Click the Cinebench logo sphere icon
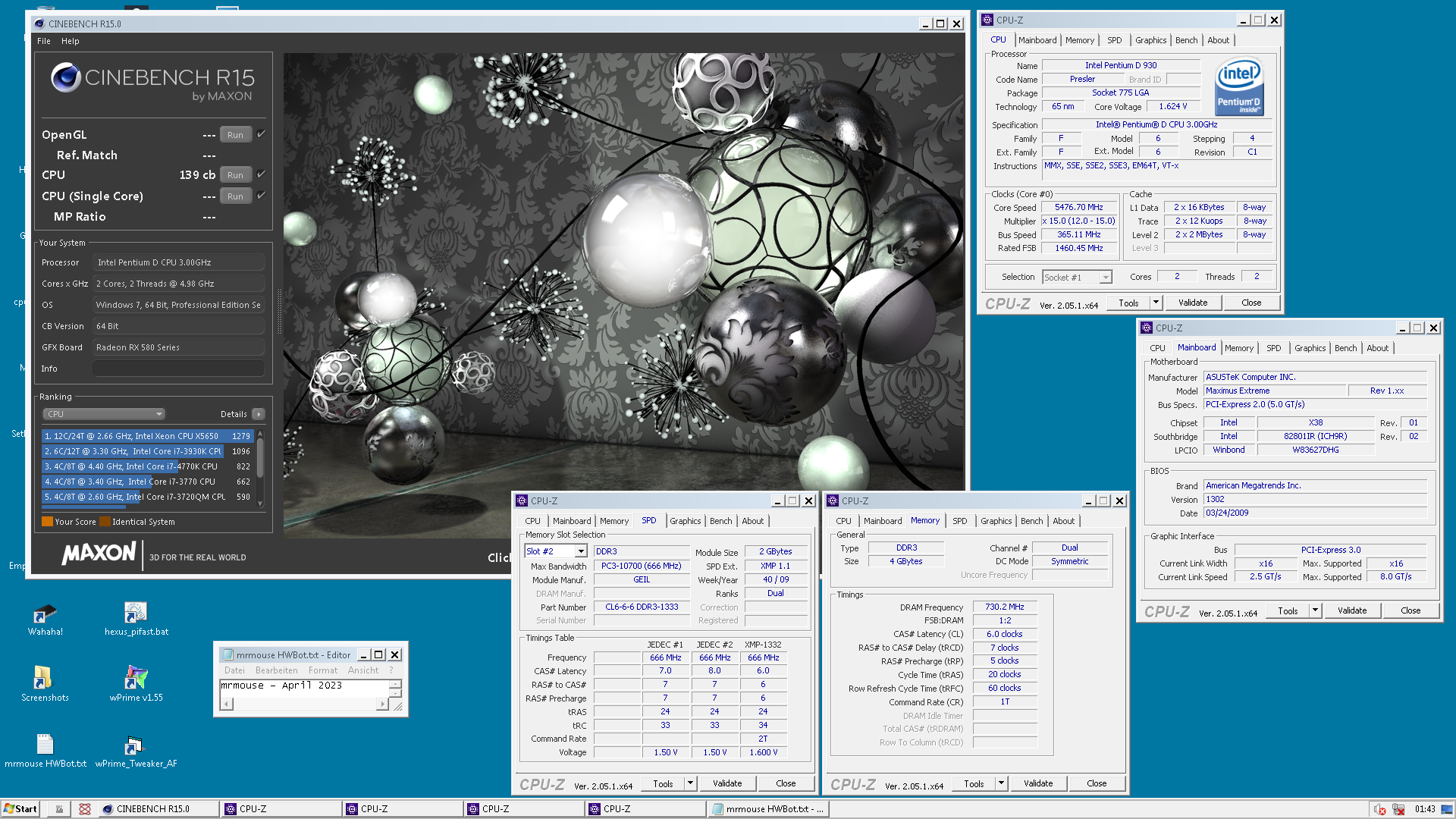Viewport: 1456px width, 819px height. [x=66, y=77]
